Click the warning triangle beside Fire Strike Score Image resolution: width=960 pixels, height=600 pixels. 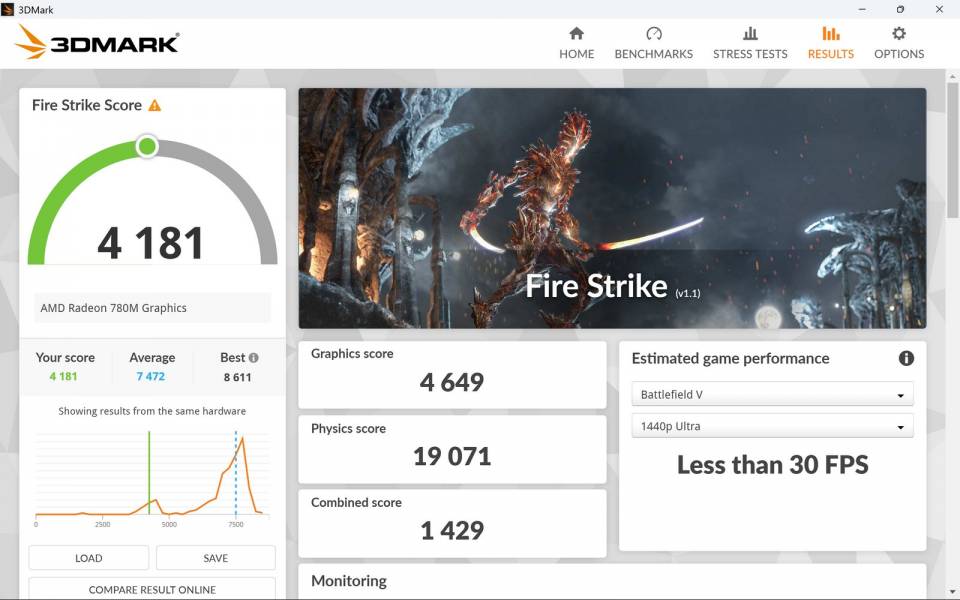(x=155, y=105)
